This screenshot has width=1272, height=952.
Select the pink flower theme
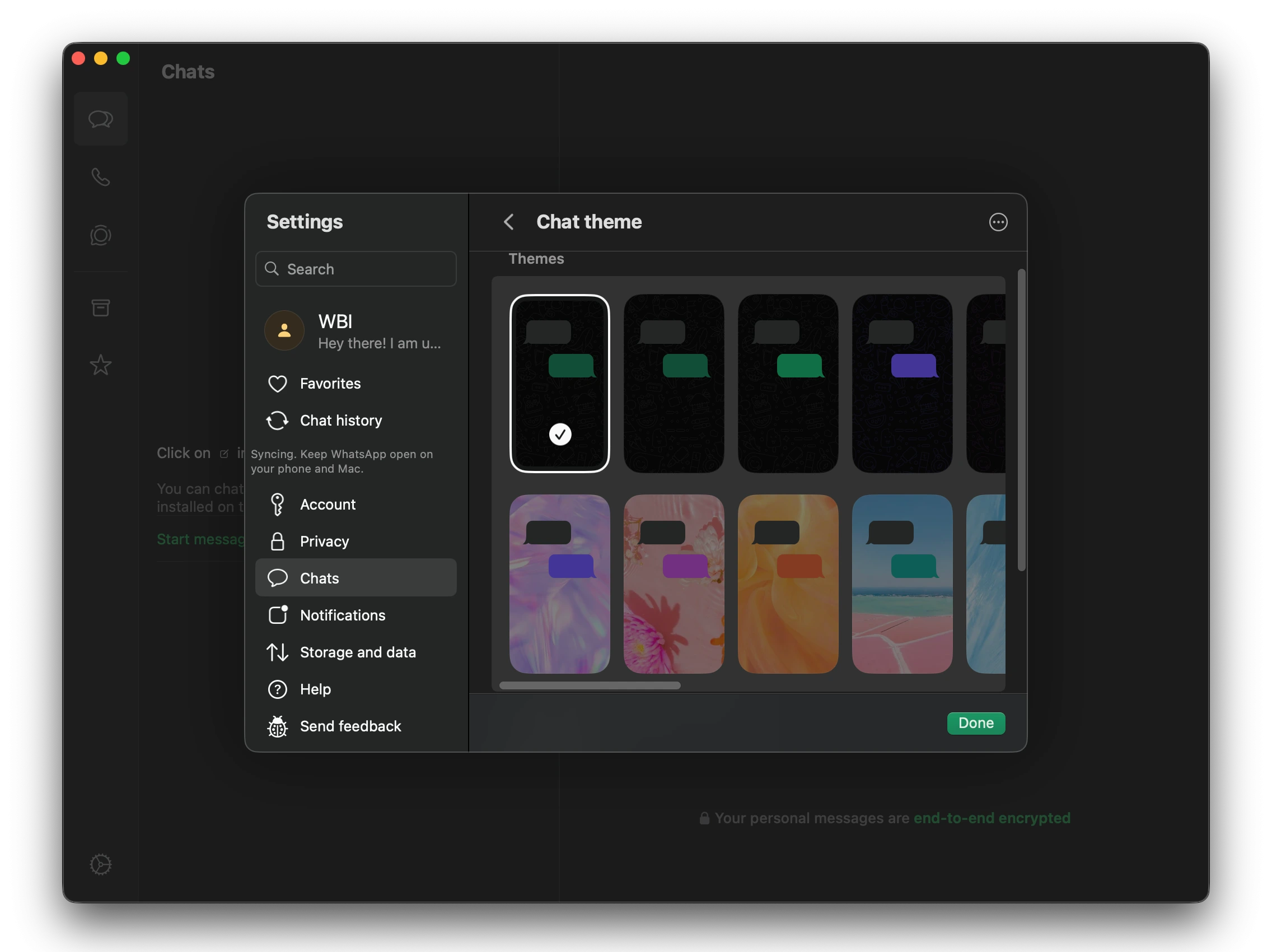[x=674, y=584]
